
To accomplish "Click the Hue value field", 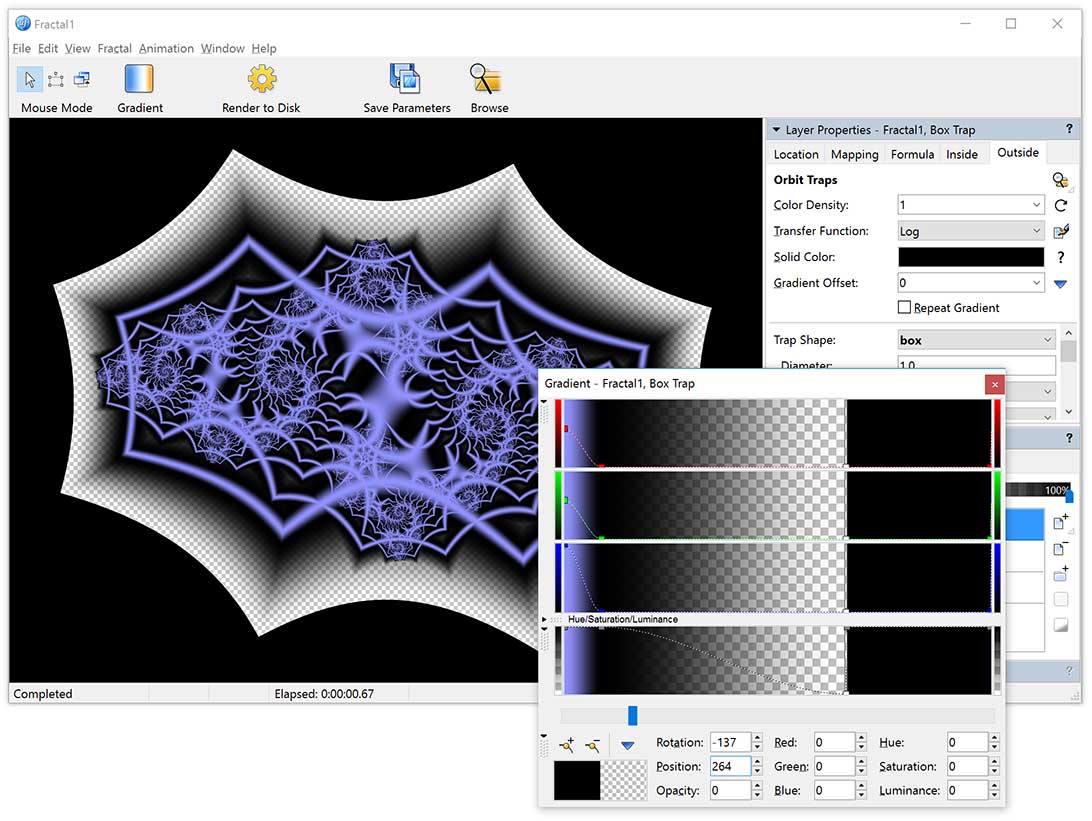I will pyautogui.click(x=967, y=742).
